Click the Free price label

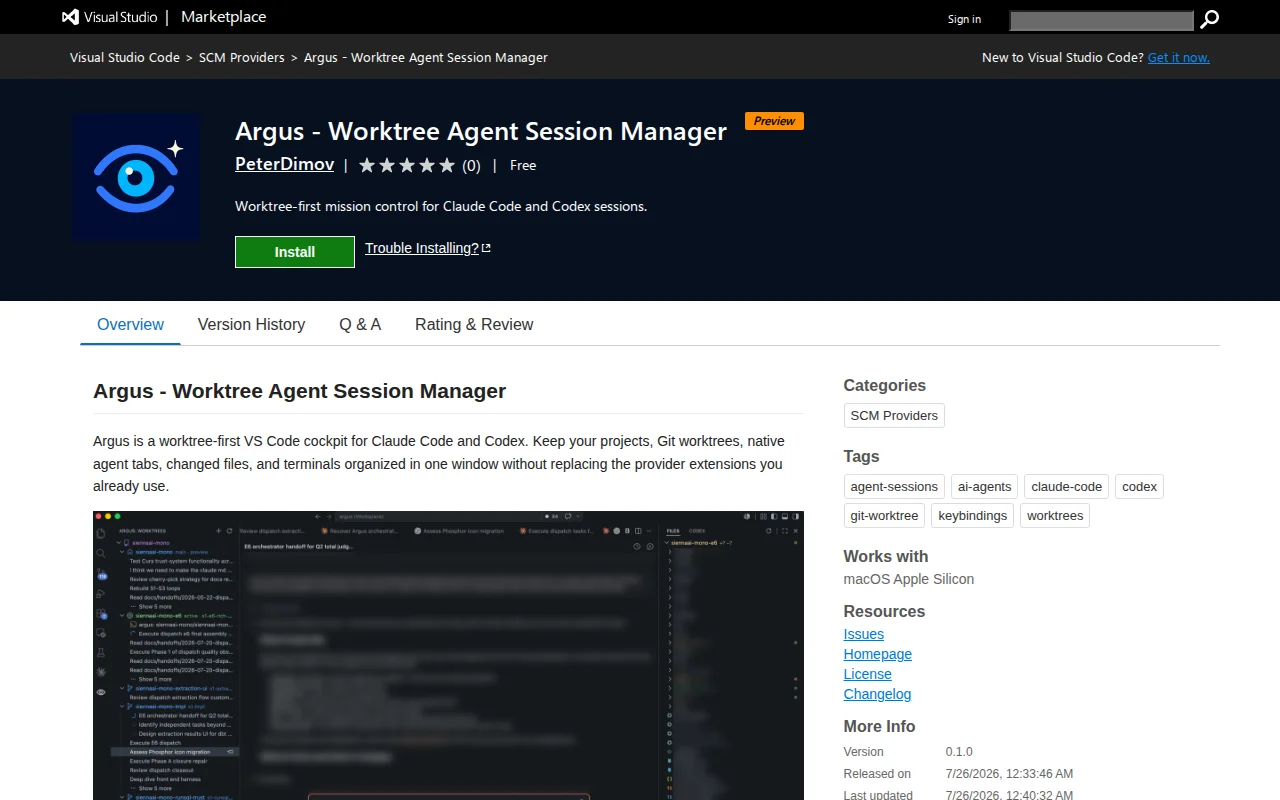523,166
